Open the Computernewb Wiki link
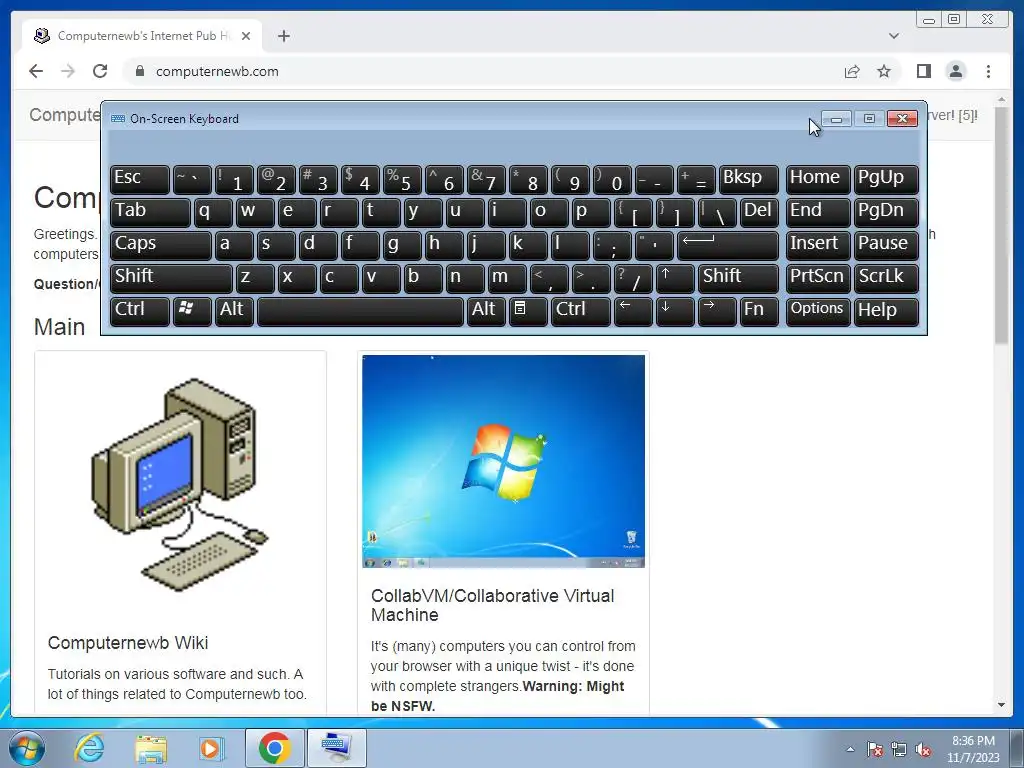The height and width of the screenshot is (768, 1024). pyautogui.click(x=128, y=643)
